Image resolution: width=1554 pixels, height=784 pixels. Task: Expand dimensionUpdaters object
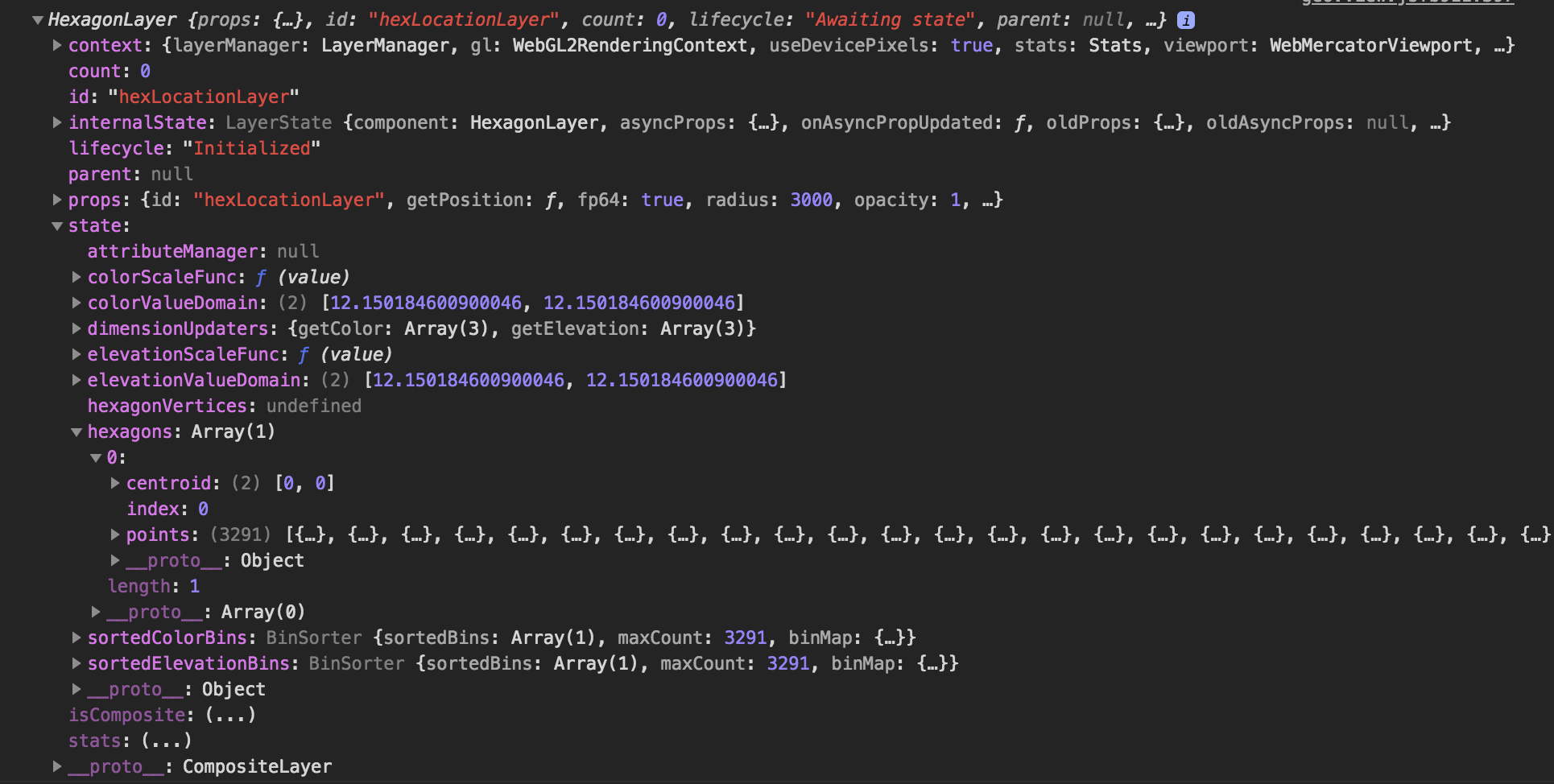coord(76,329)
